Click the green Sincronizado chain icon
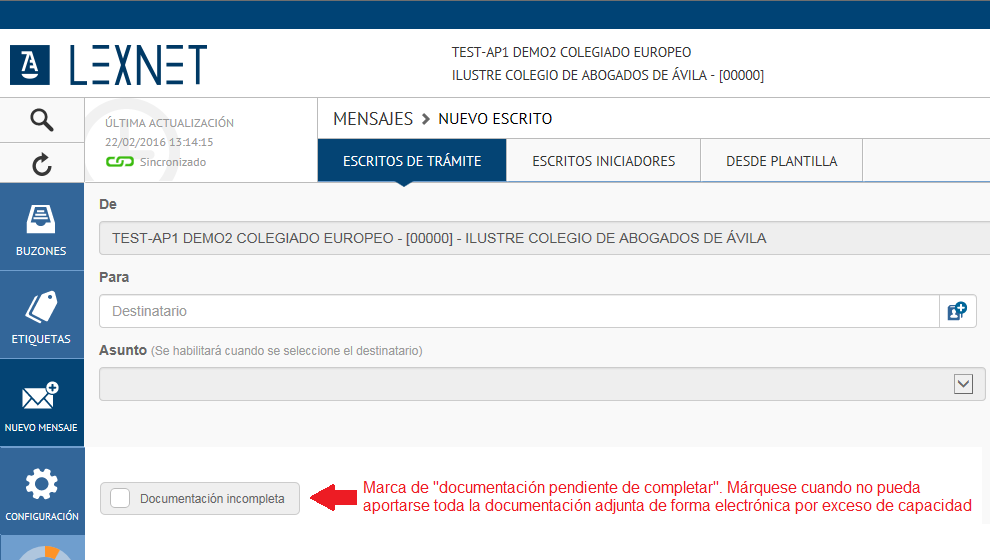The height and width of the screenshot is (560, 990). [x=120, y=162]
